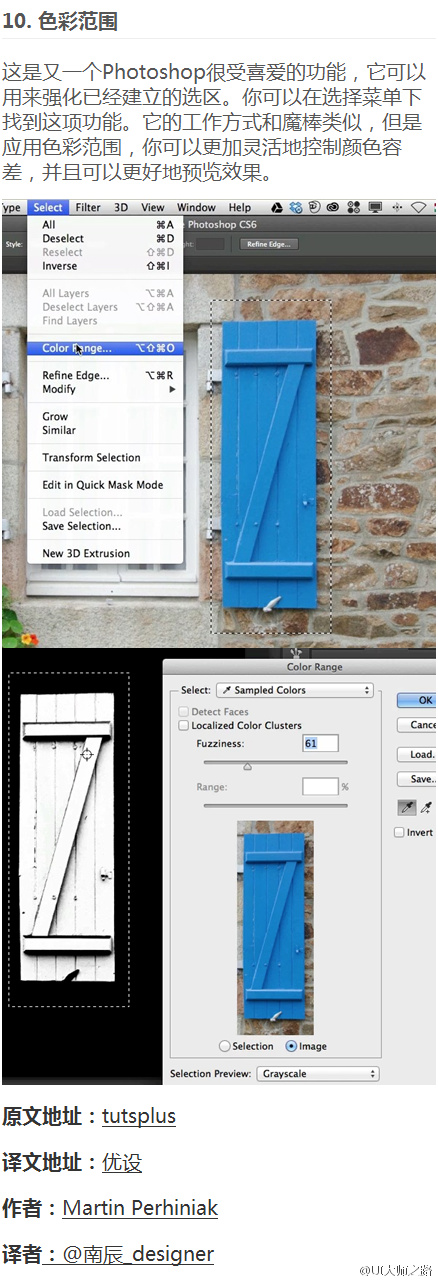
Task: Click the Creative Cloud icon in menu bar
Action: (333, 208)
